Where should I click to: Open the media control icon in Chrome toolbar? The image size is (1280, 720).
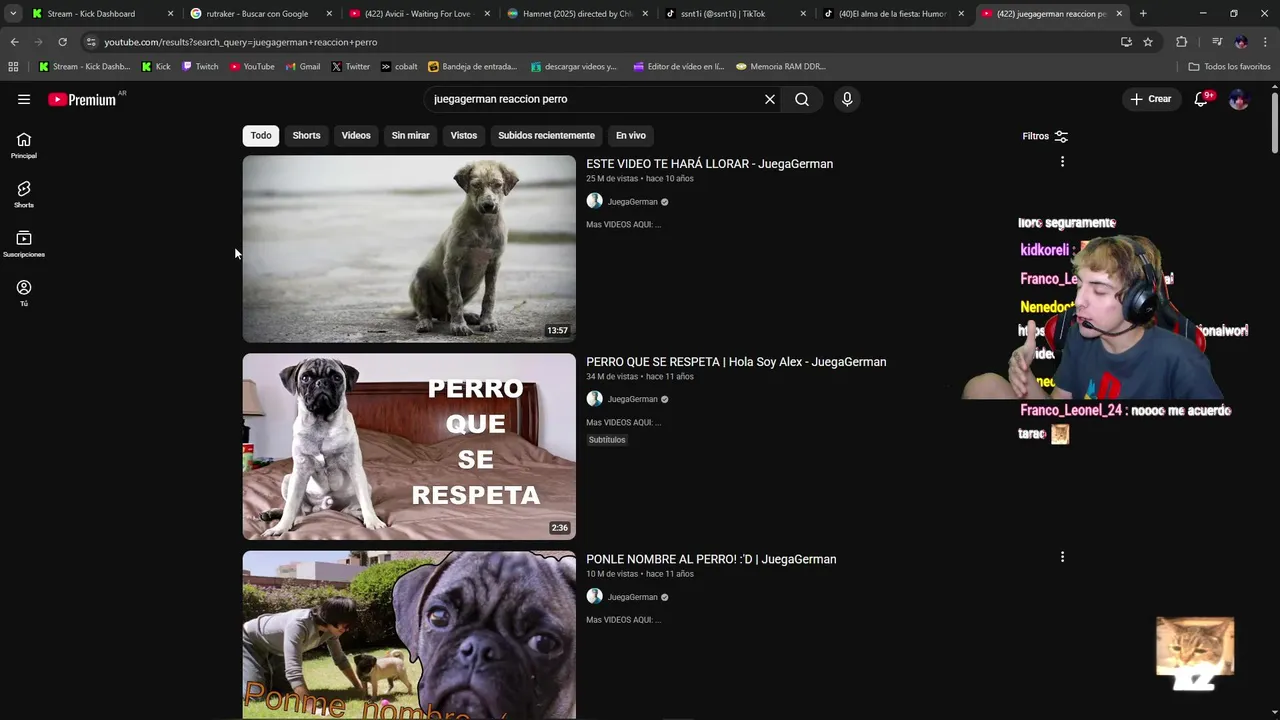click(1217, 42)
